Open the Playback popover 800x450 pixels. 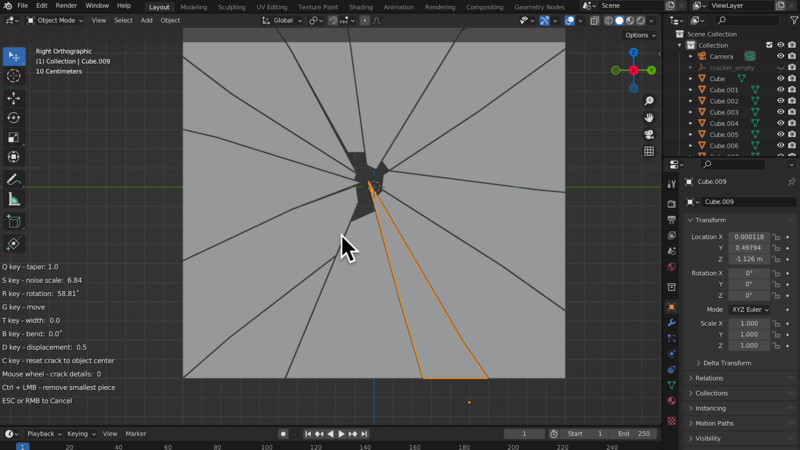point(44,434)
